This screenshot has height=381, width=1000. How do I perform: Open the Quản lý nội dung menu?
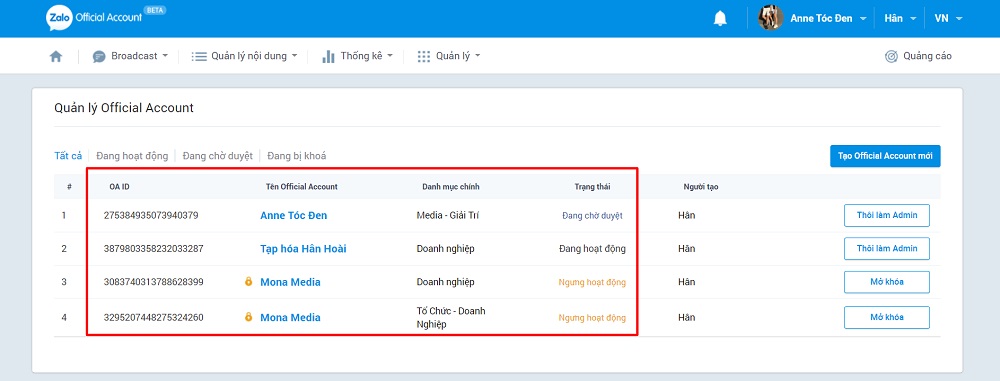(x=245, y=56)
